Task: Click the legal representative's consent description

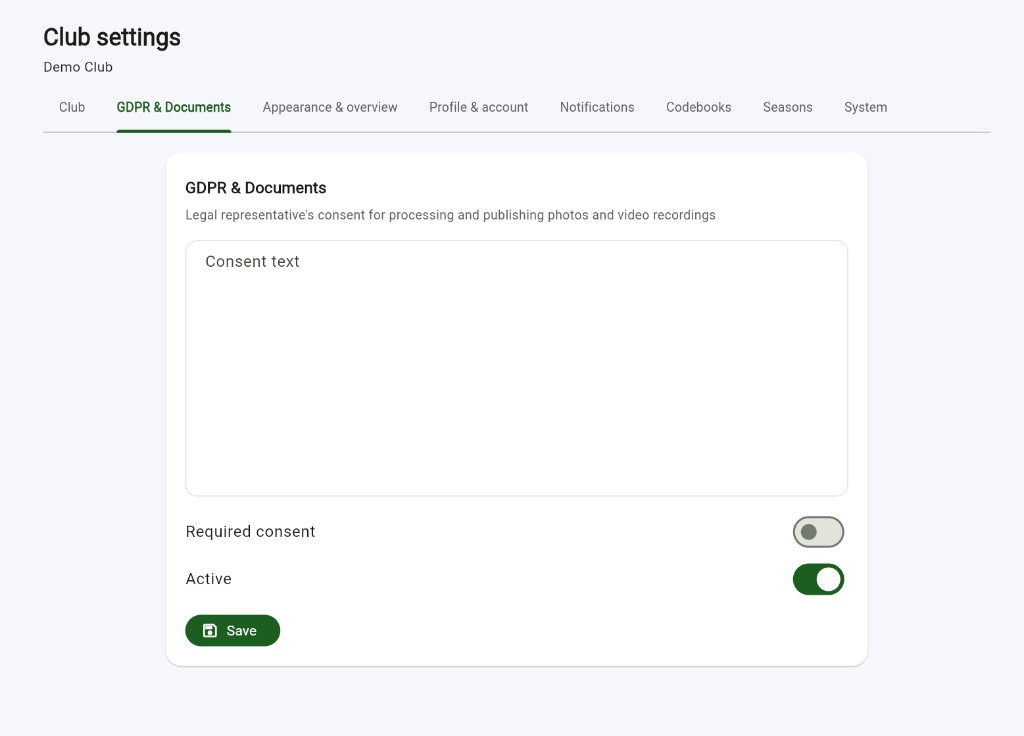Action: coord(450,215)
